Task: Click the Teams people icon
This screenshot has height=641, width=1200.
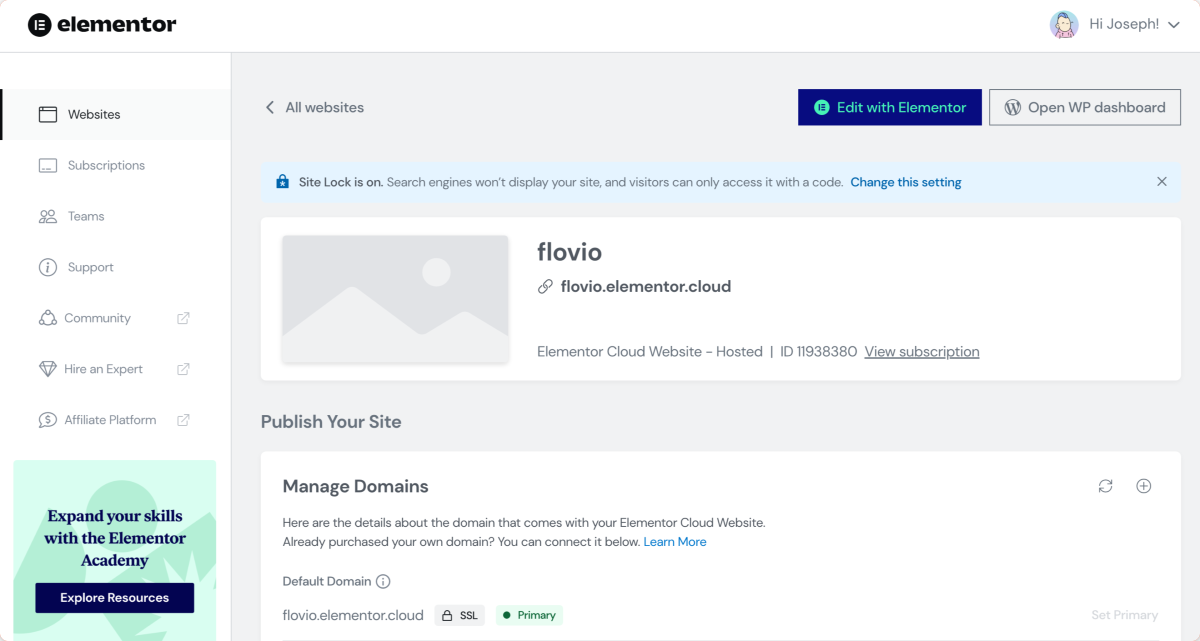Action: pos(48,216)
